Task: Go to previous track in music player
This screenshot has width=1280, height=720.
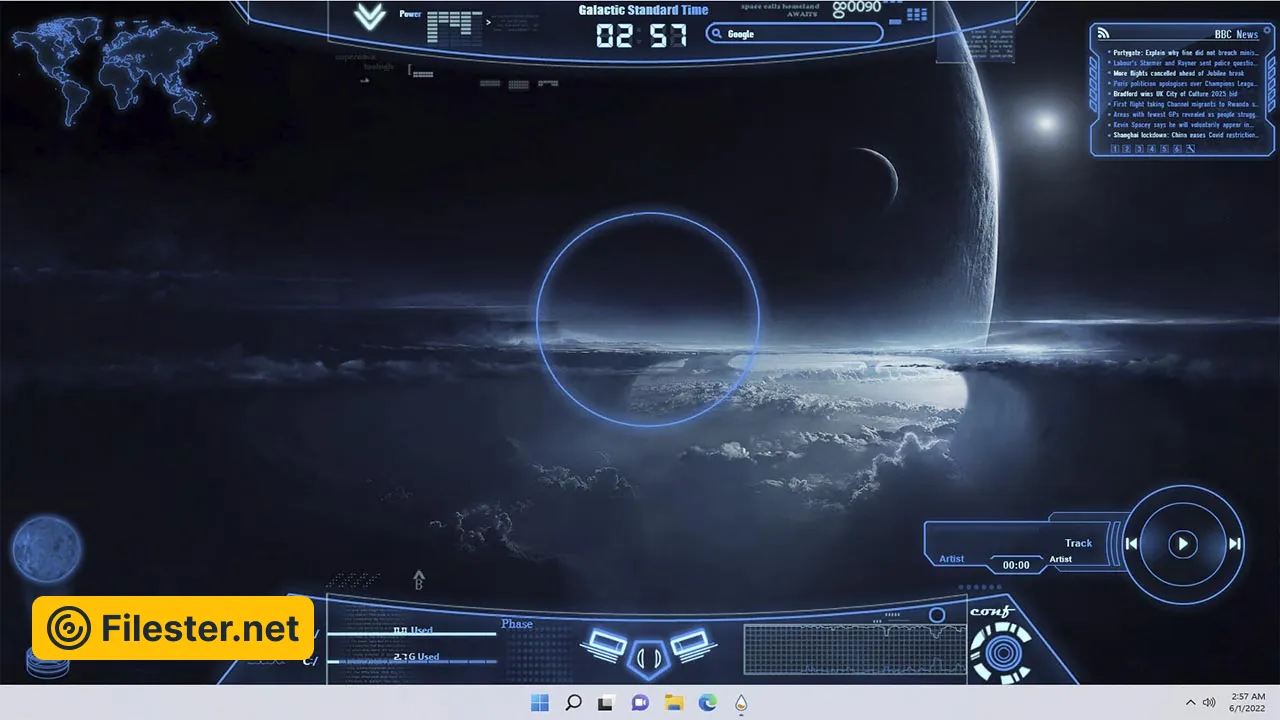Action: click(x=1131, y=544)
